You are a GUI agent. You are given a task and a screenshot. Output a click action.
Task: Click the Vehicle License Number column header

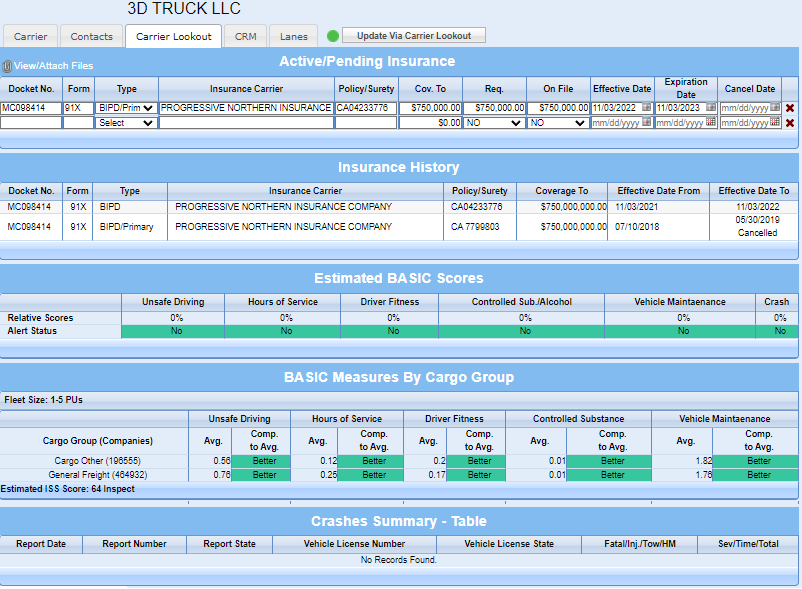pos(354,544)
